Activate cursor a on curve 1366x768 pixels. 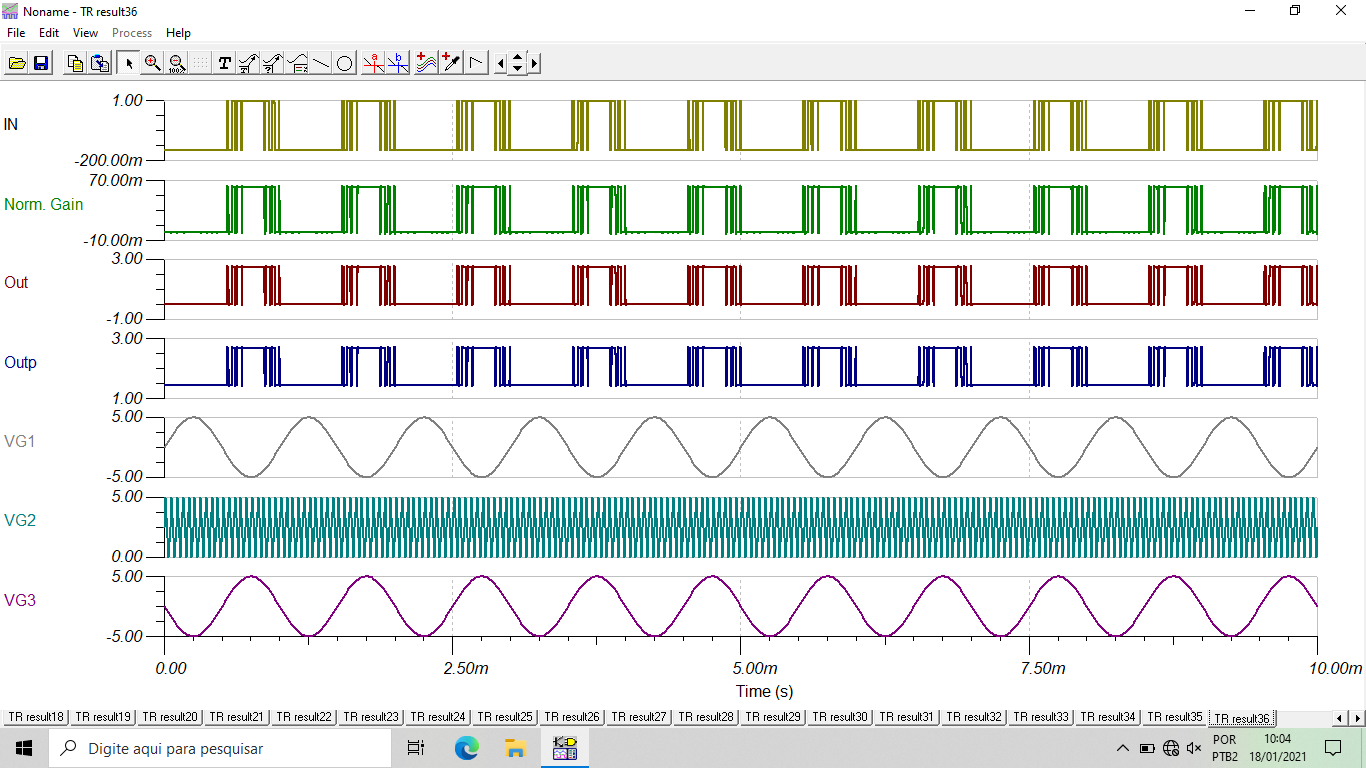374,63
